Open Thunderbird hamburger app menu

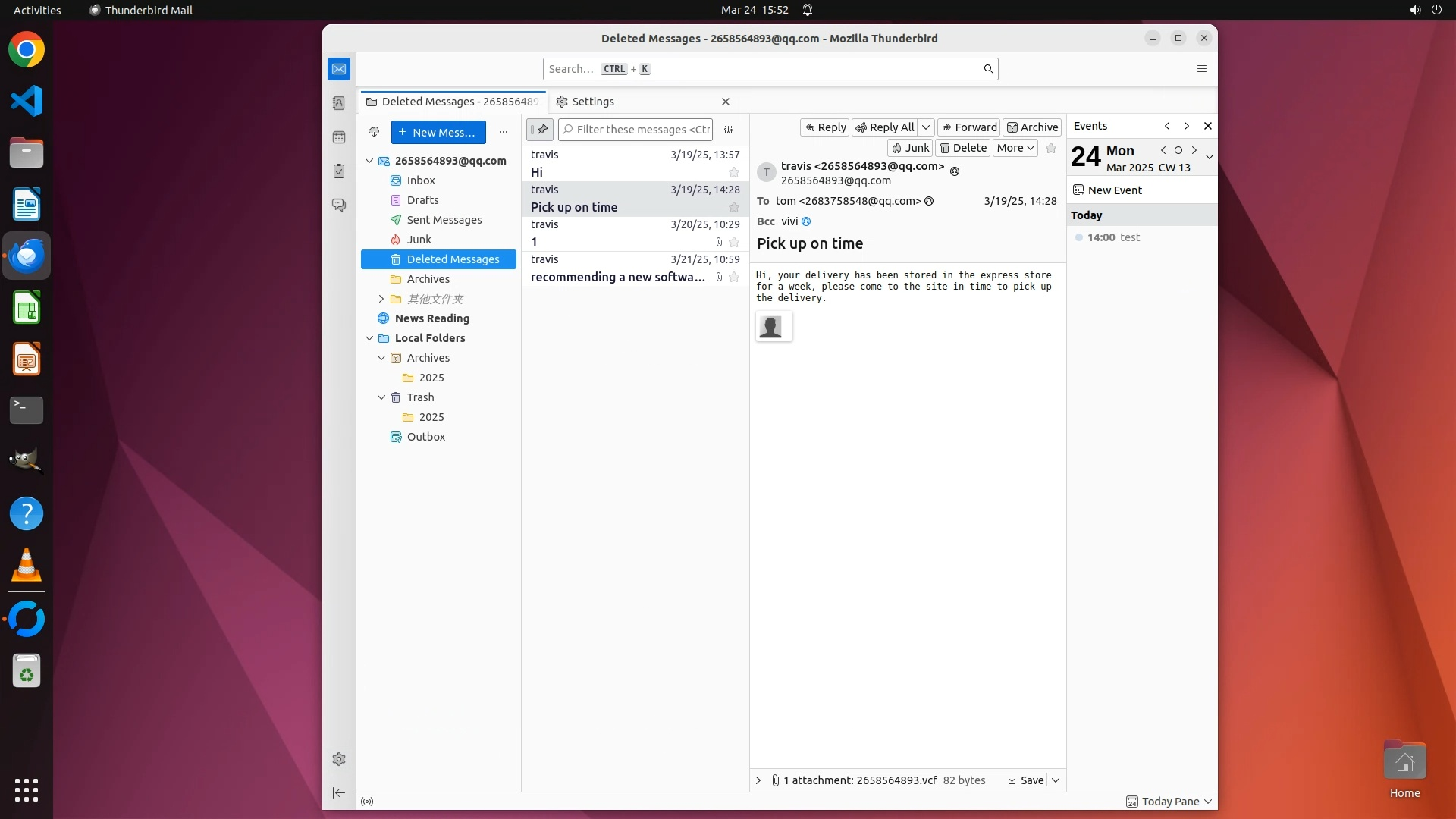(x=1201, y=69)
